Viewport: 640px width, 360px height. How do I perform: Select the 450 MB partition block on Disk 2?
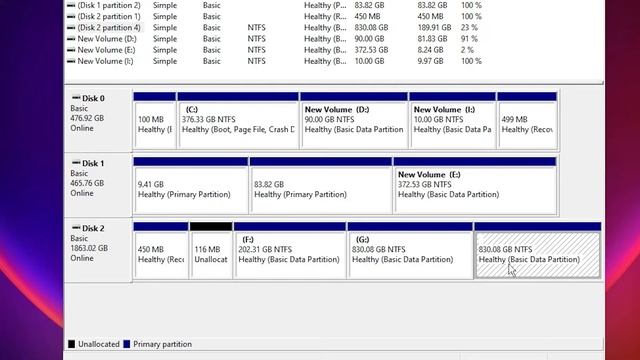[x=161, y=251]
